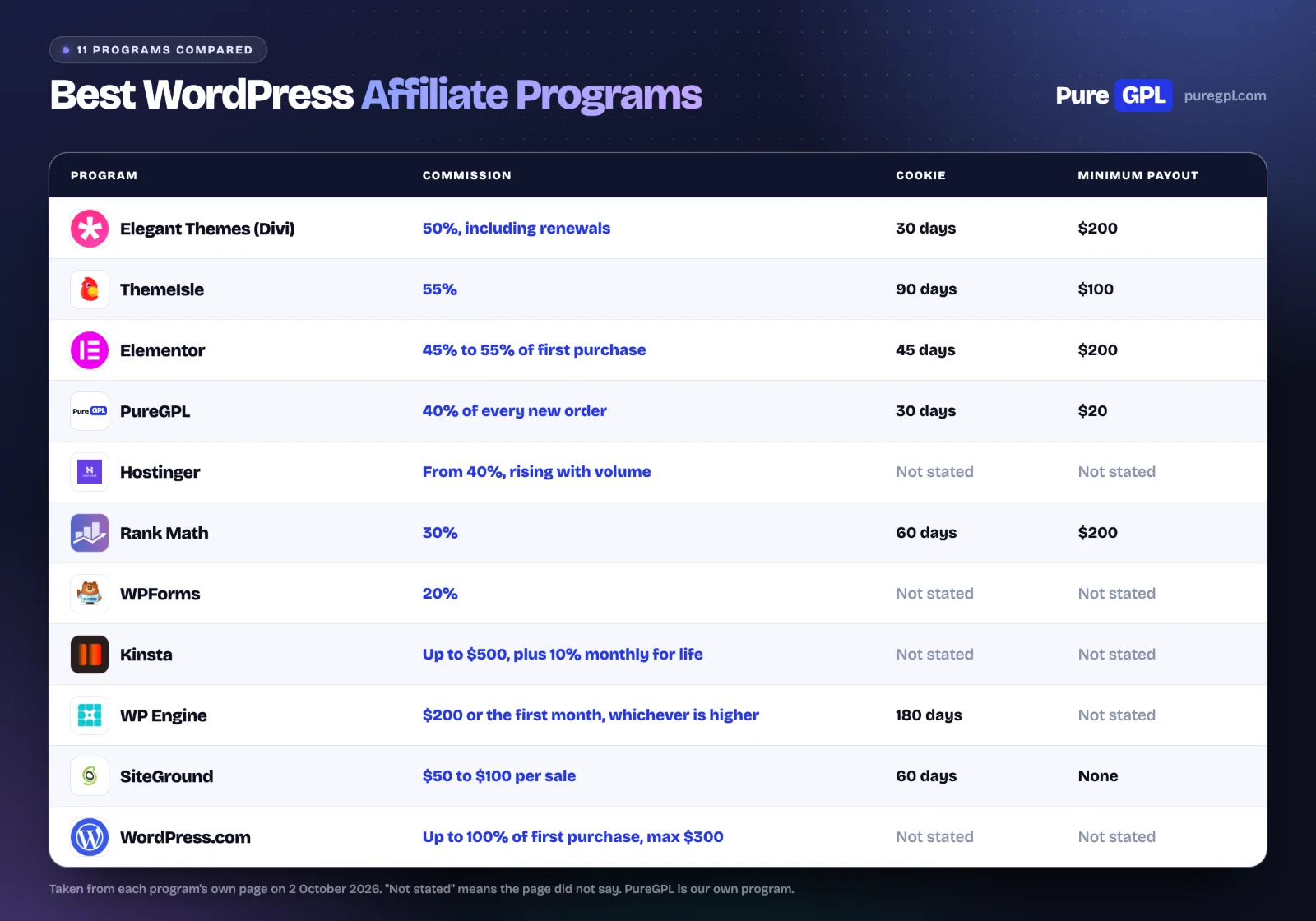Click From 40%, rising with volume text
The width and height of the screenshot is (1316, 921).
536,472
